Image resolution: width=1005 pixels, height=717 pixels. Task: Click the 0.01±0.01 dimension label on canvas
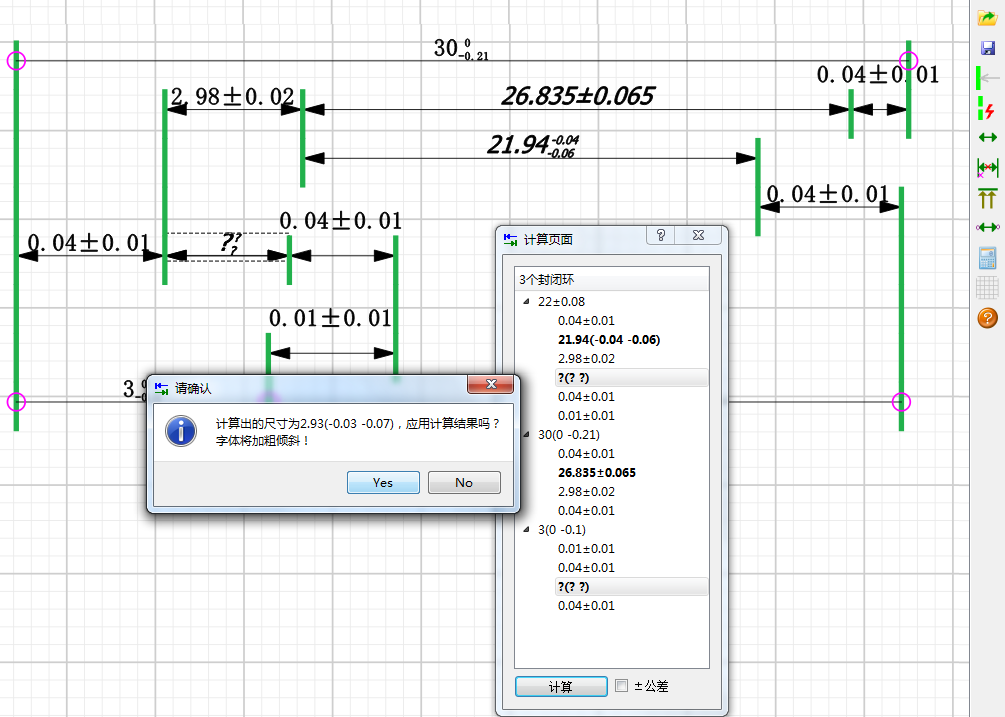[329, 318]
